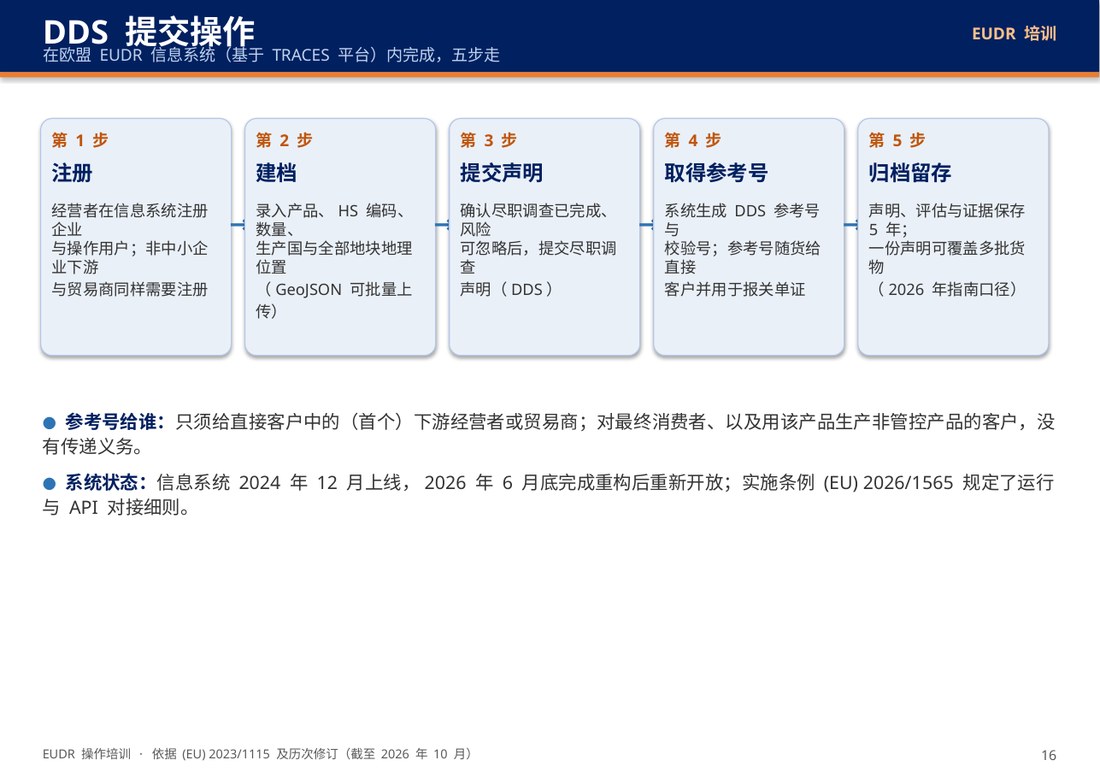Click the blue bullet dot before "参考号给谁"
The image size is (1100, 778).
point(49,423)
